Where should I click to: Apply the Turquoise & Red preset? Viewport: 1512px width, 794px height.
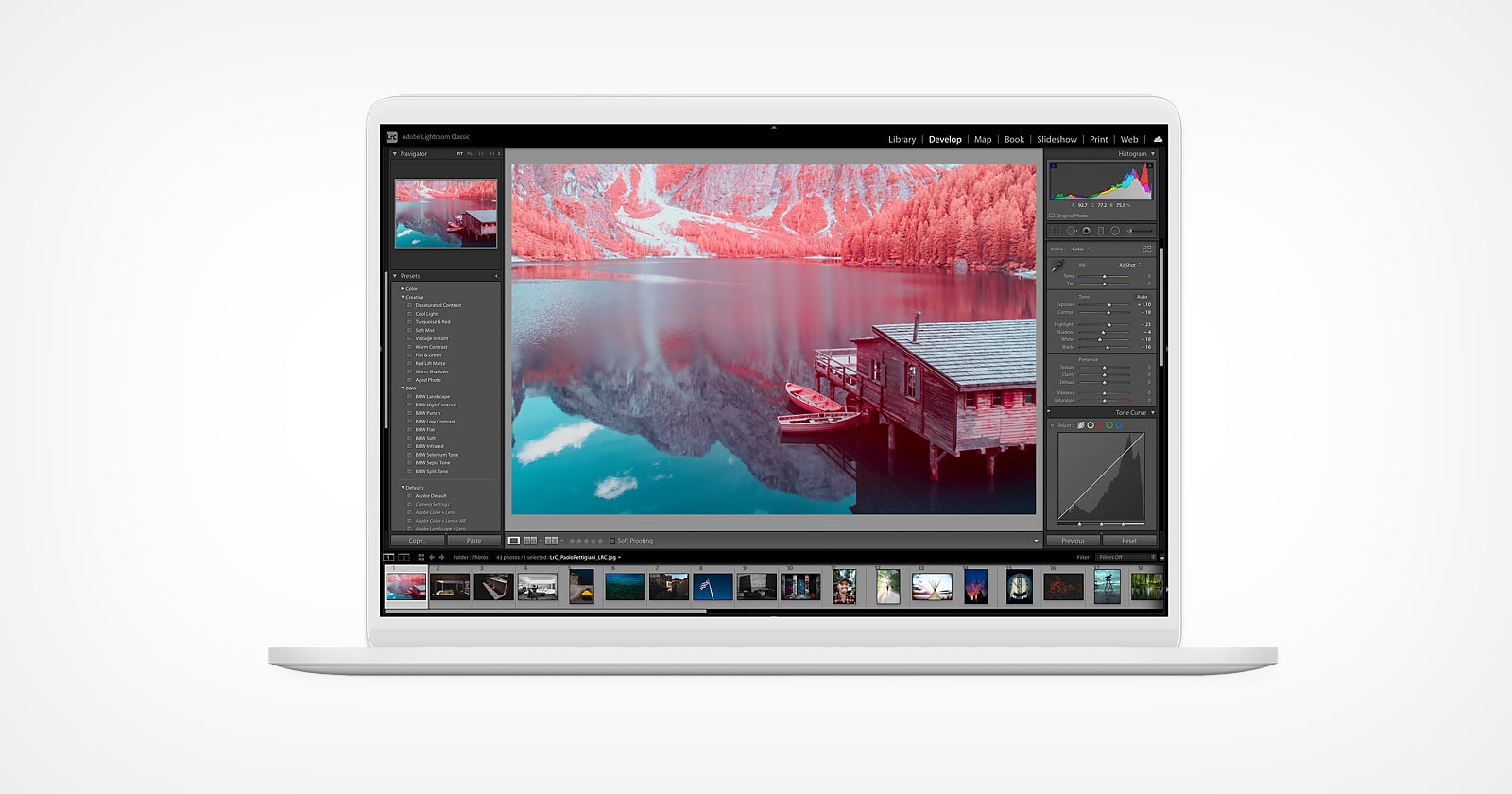coord(433,322)
